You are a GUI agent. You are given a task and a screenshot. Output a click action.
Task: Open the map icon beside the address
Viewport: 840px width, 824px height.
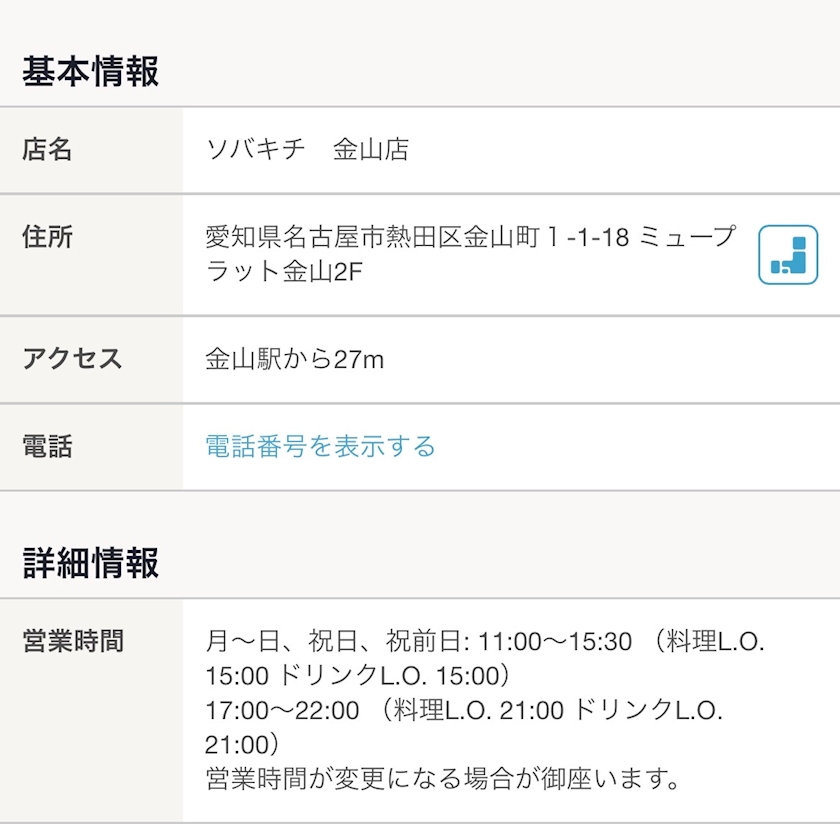(788, 254)
